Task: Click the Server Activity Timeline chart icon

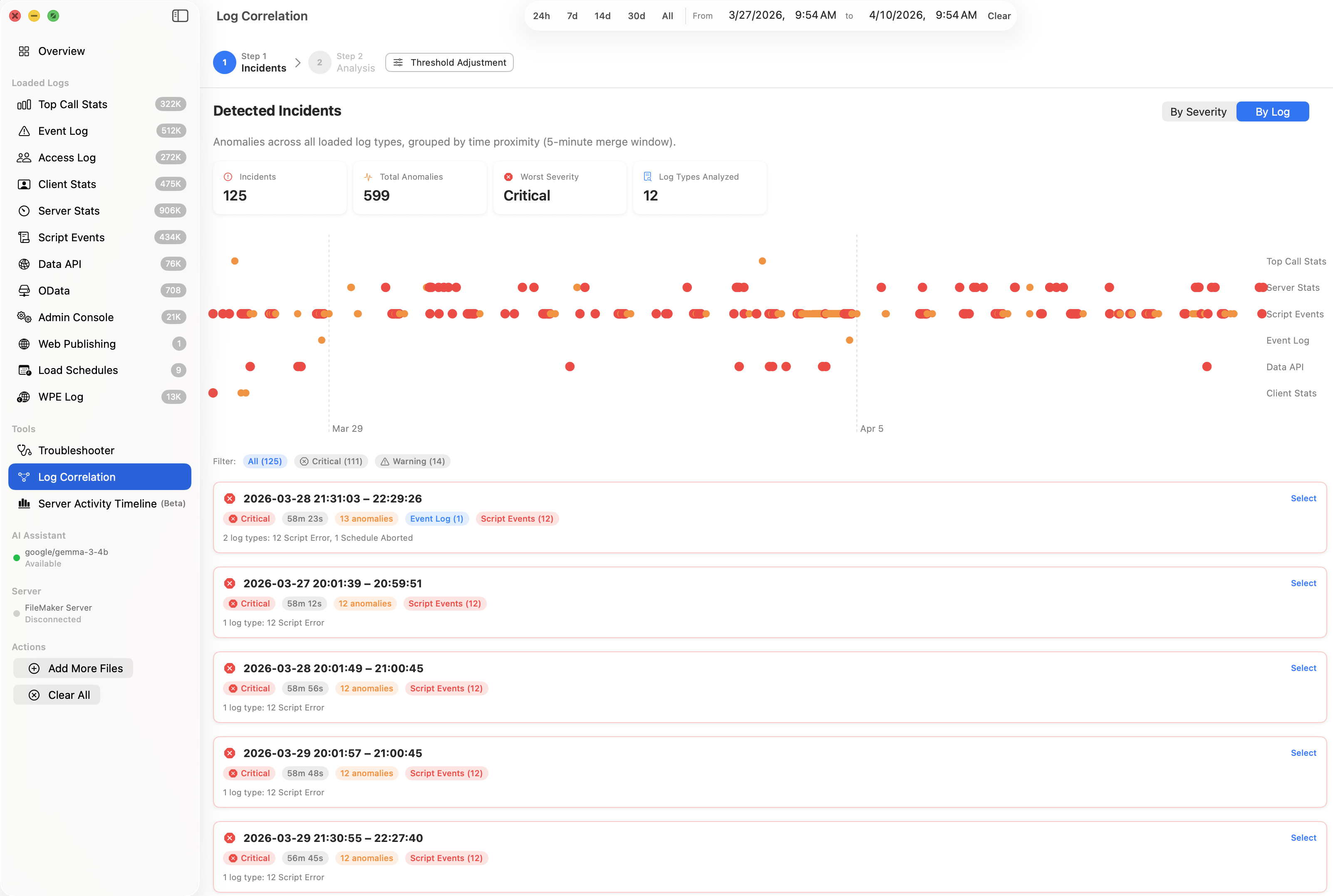Action: coord(23,503)
